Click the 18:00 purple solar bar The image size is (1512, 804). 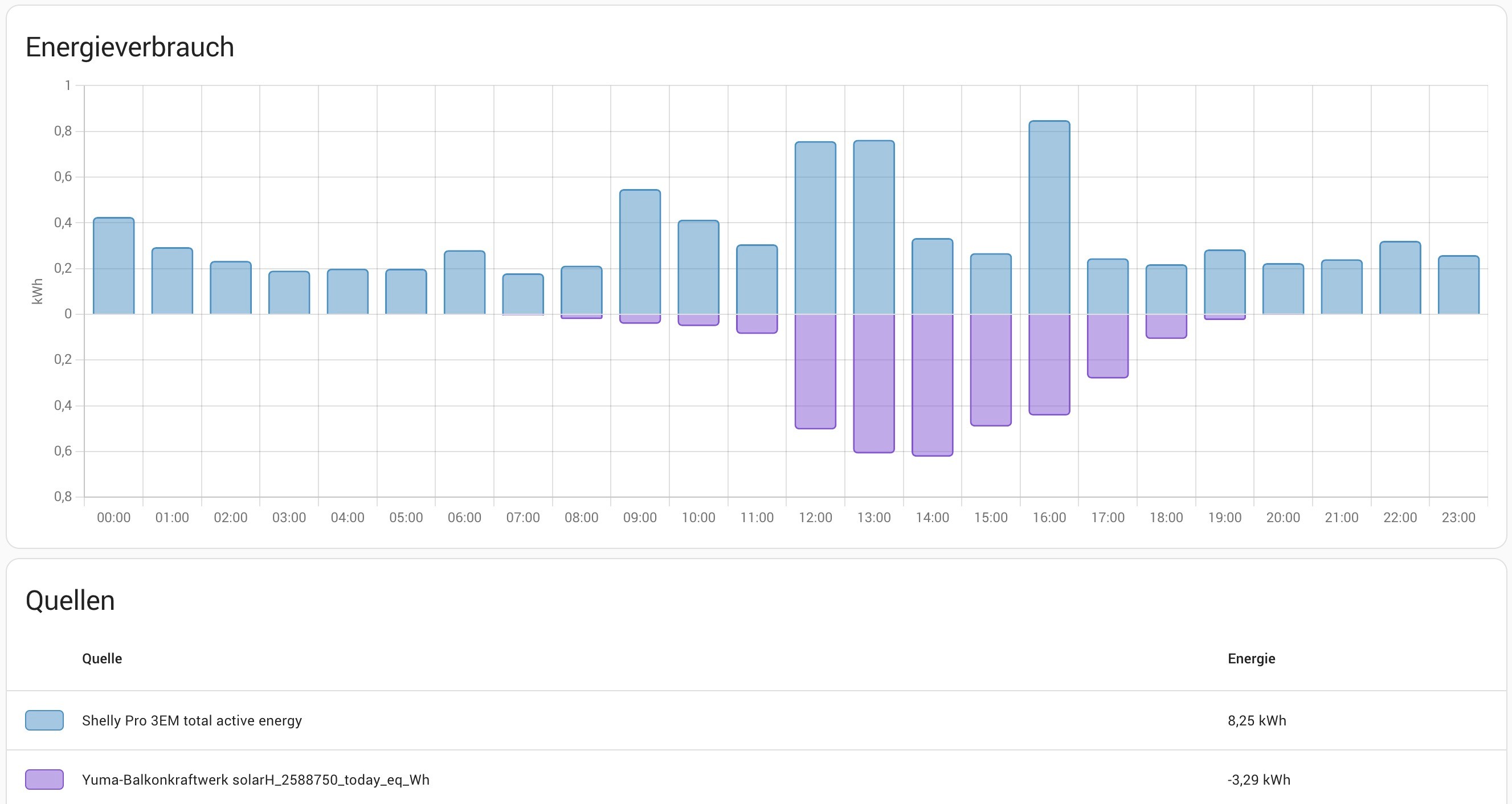[1166, 326]
